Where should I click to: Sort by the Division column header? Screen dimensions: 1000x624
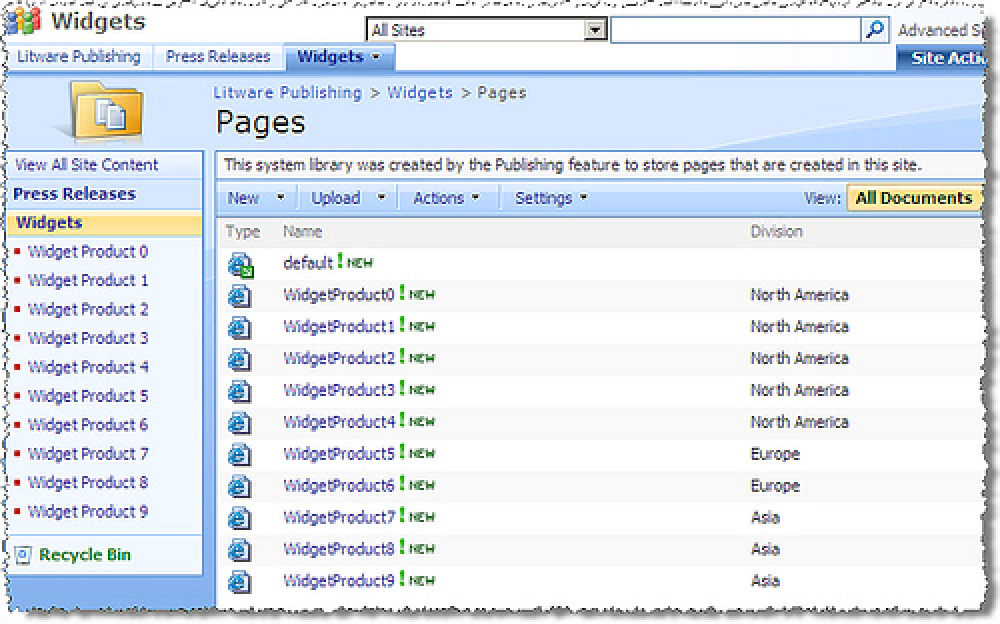coord(776,232)
